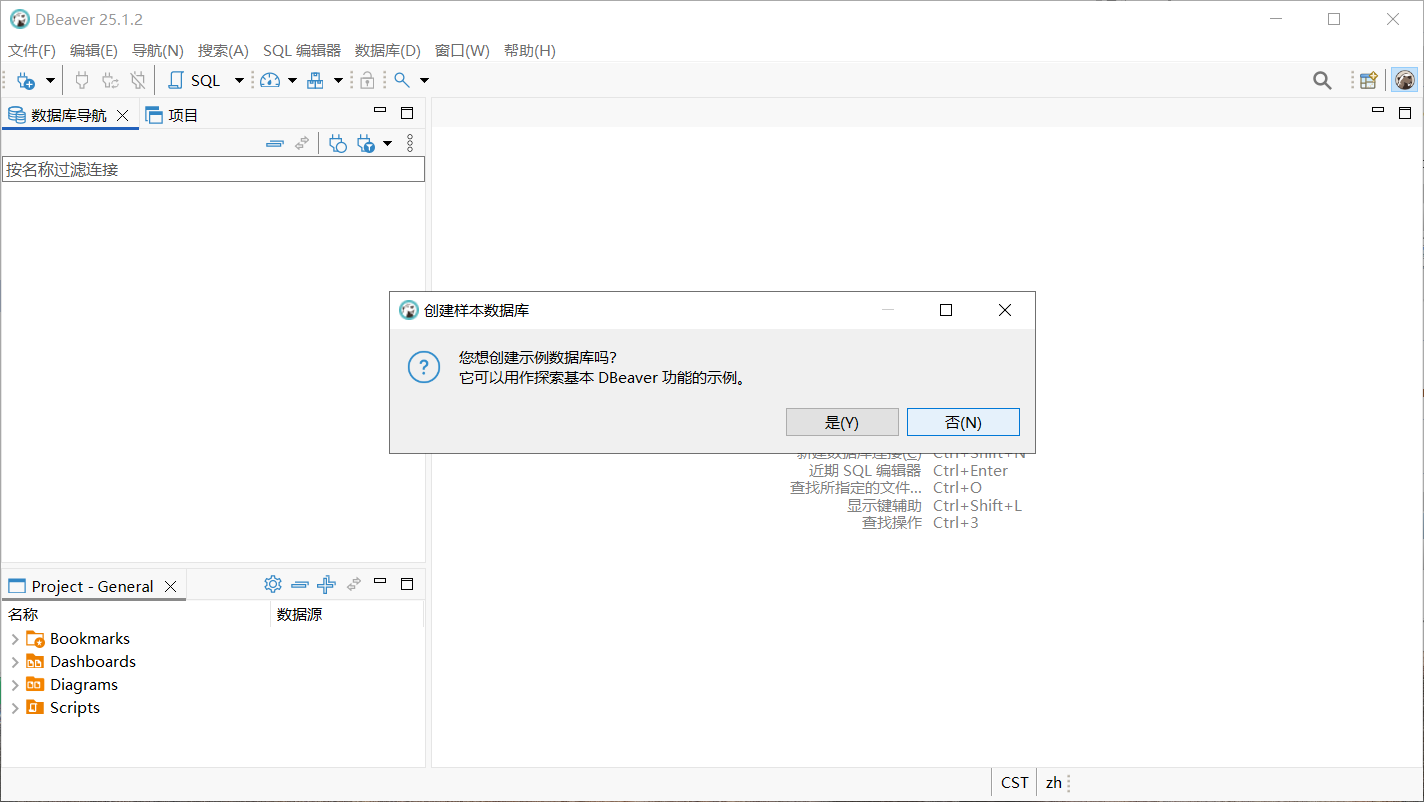Open the SQL 编辑器 menu
Image resolution: width=1424 pixels, height=802 pixels.
tap(302, 50)
